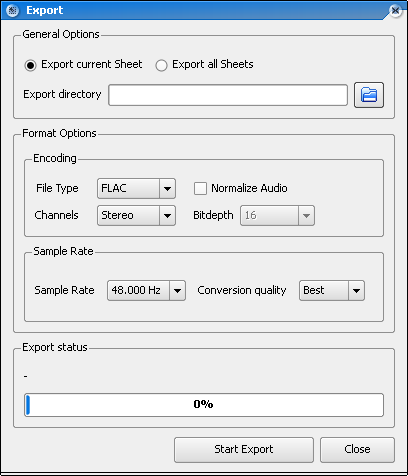Open the Conversion quality Best dropdown
Image resolution: width=408 pixels, height=476 pixels.
tap(332, 290)
